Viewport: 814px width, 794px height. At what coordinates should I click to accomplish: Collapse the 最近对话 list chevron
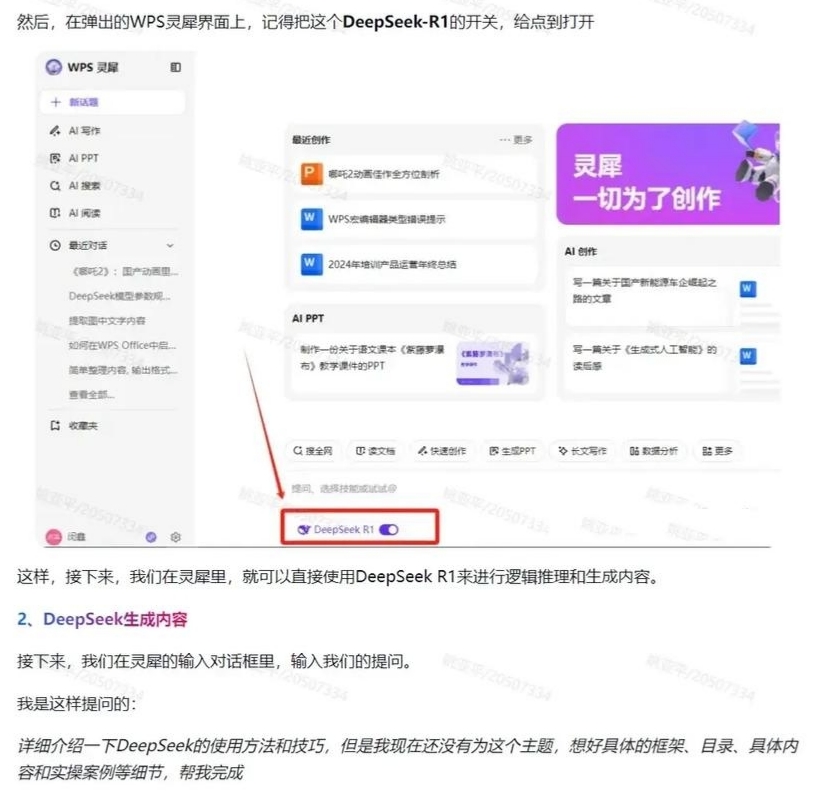170,245
